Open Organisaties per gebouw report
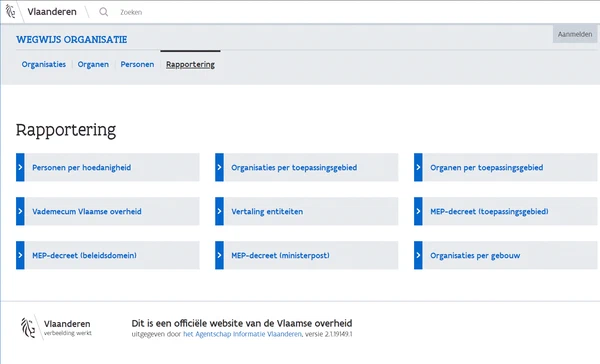The width and height of the screenshot is (600, 364). point(505,255)
